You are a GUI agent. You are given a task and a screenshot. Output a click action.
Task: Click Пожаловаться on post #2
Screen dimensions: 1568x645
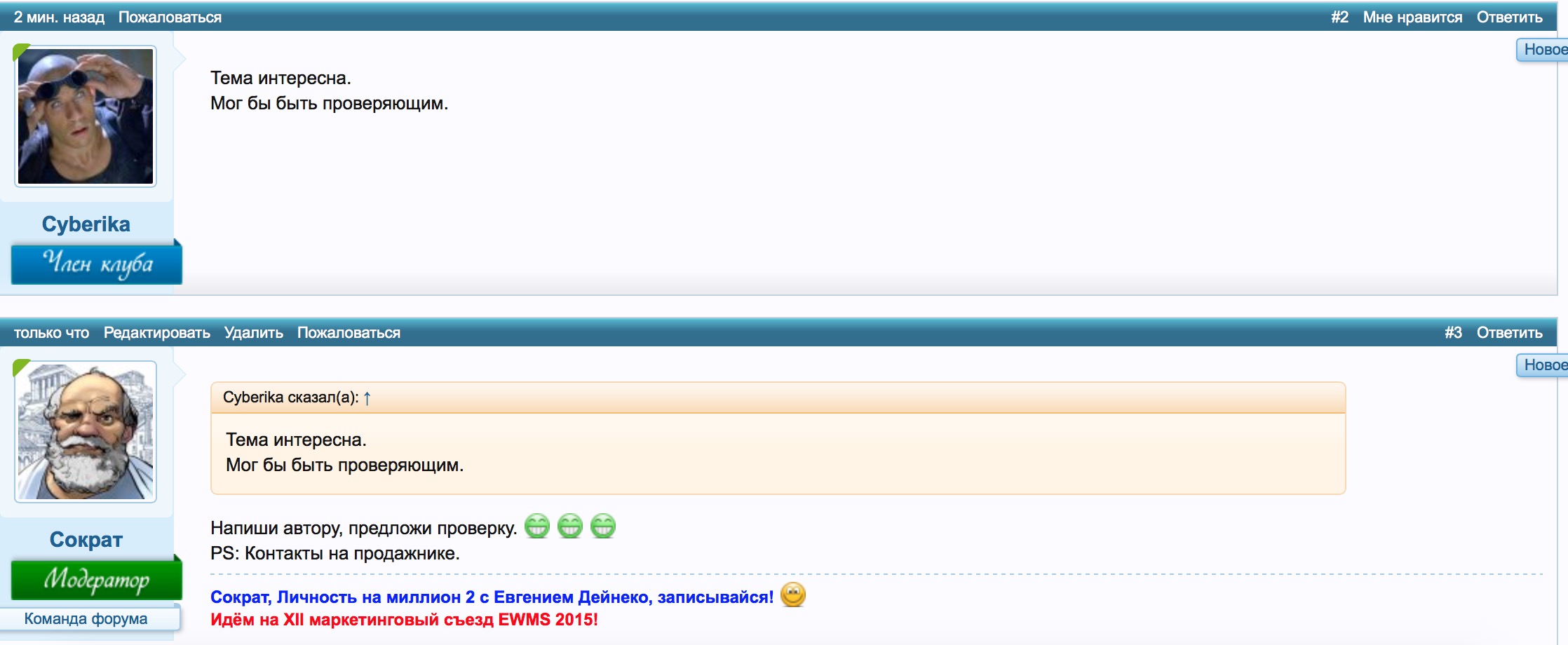coord(170,18)
